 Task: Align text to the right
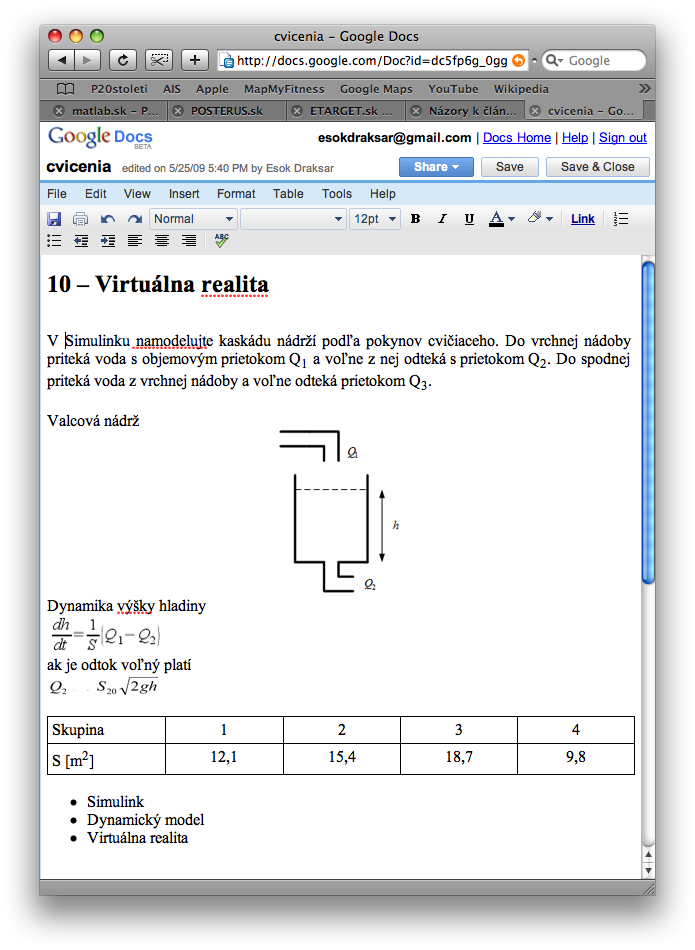click(188, 241)
